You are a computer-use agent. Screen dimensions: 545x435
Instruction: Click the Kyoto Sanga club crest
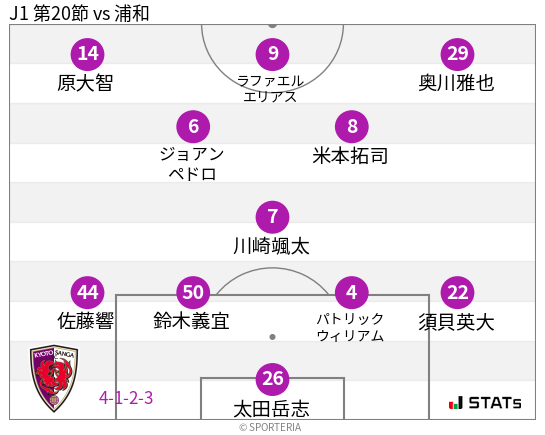tap(54, 378)
